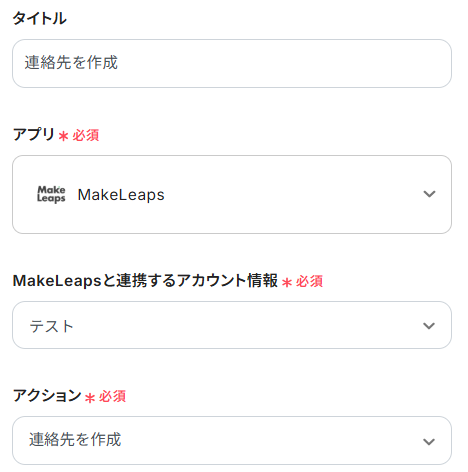Click the red asterisk next to アクション
This screenshot has height=472, width=468.
90,398
